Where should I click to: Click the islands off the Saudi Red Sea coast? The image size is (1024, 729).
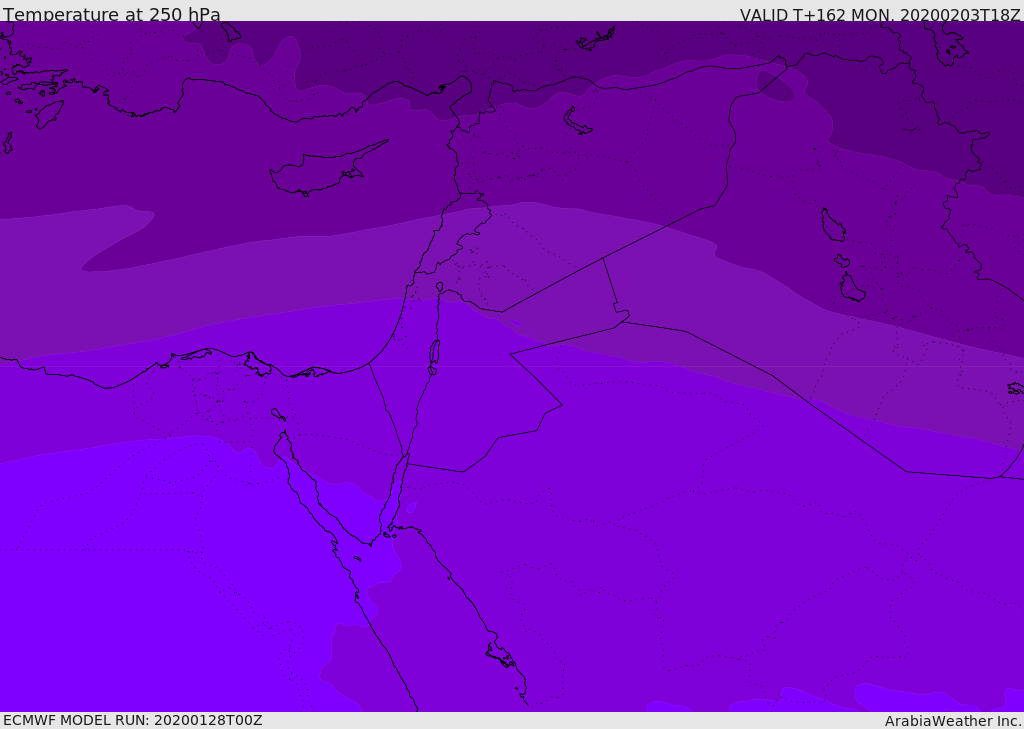point(500,655)
